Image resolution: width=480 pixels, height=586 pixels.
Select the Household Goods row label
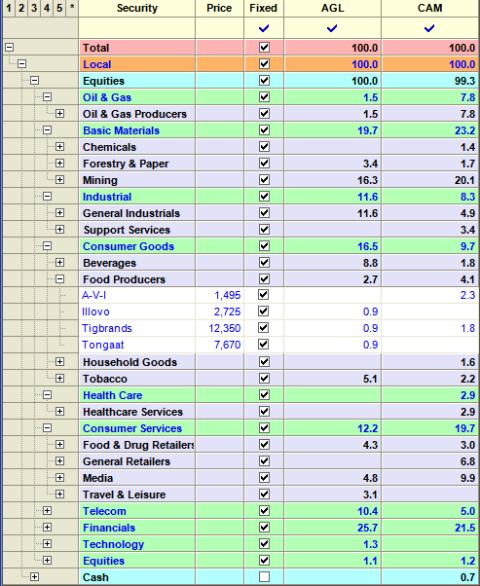[130, 362]
